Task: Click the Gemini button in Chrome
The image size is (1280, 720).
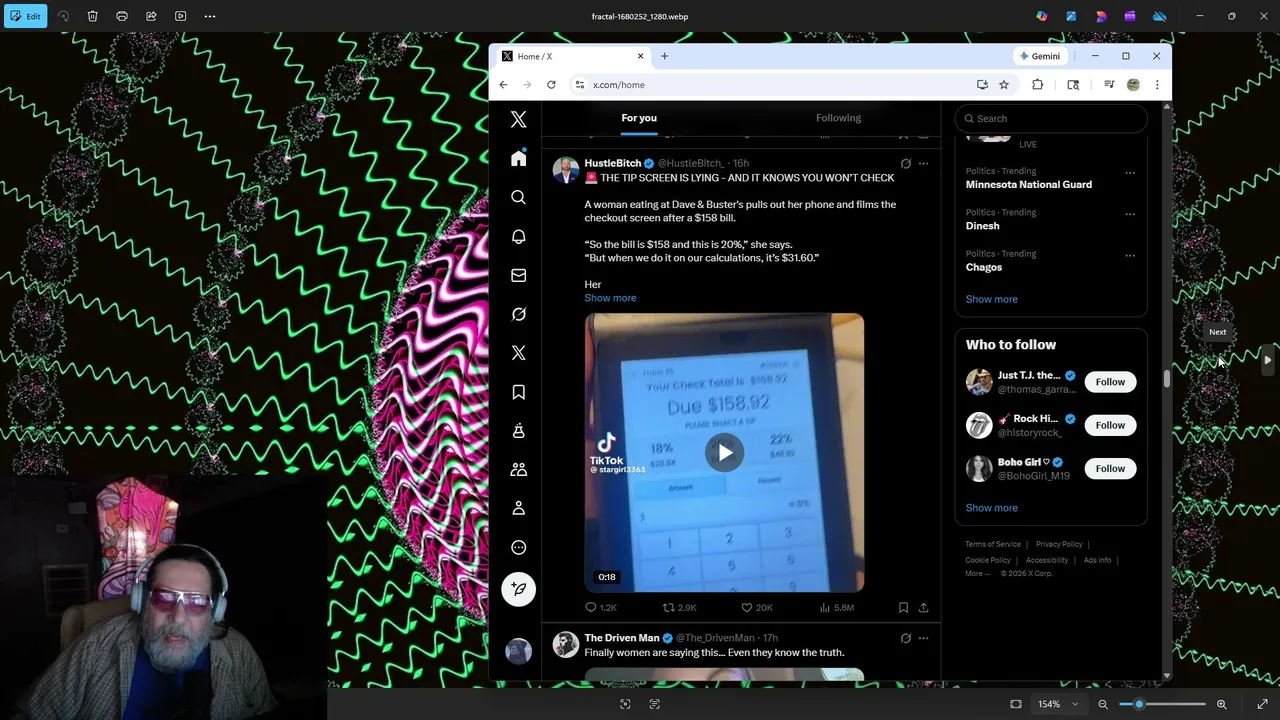Action: pyautogui.click(x=1040, y=56)
